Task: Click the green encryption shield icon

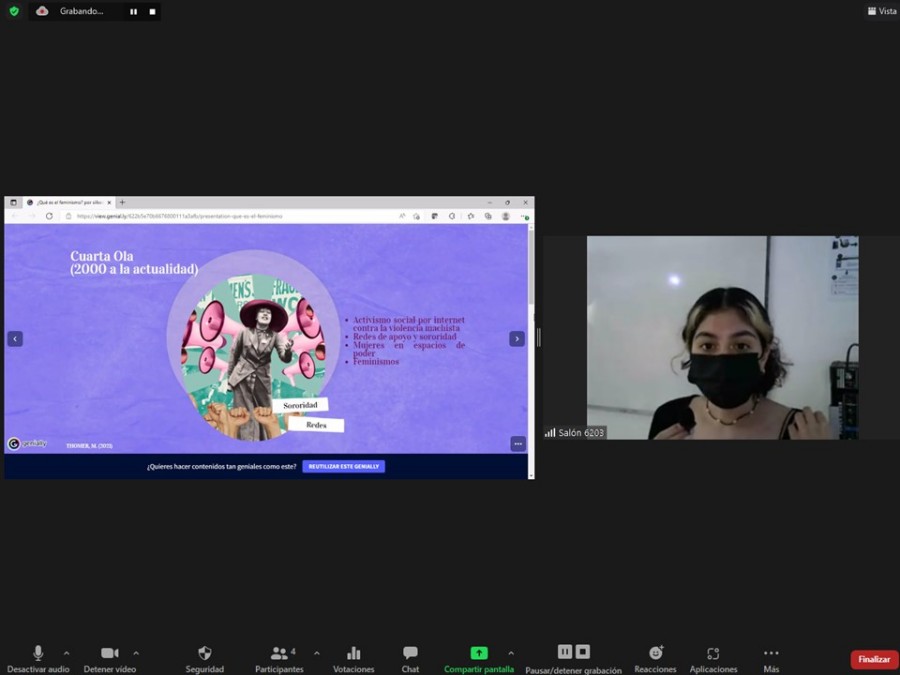Action: [14, 11]
